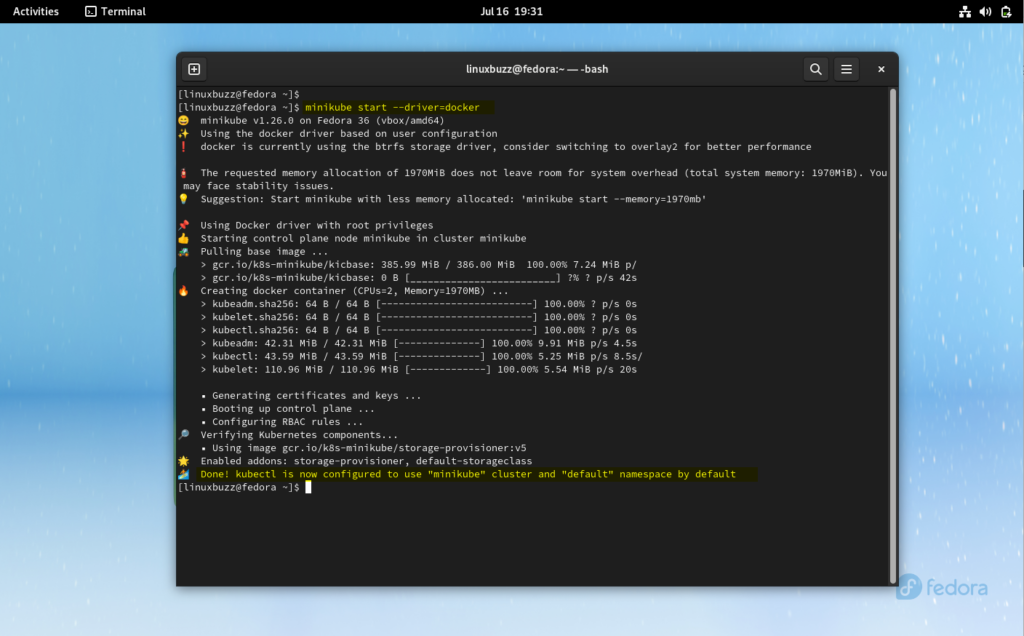Click the final prompt with the cursor block
Image resolution: width=1024 pixels, height=636 pixels.
[x=245, y=487]
